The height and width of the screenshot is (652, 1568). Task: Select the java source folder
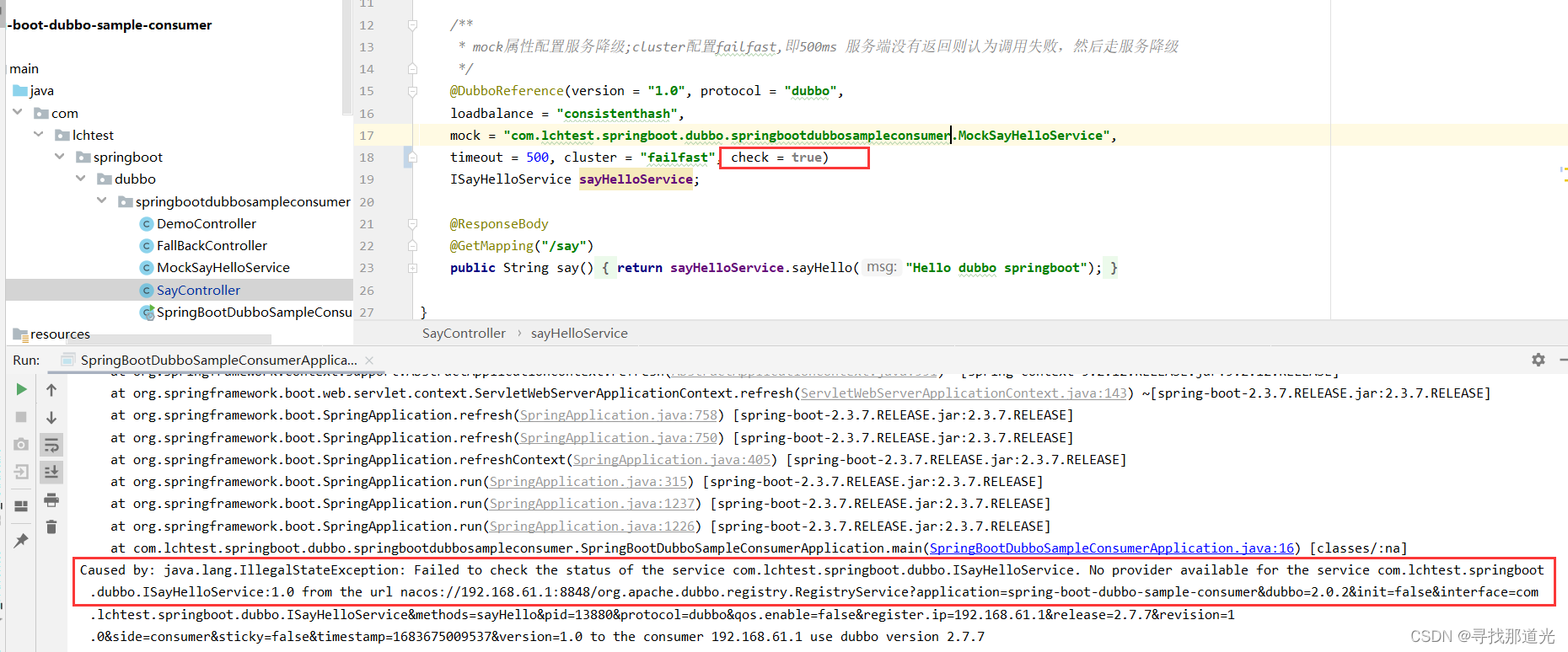pos(42,90)
